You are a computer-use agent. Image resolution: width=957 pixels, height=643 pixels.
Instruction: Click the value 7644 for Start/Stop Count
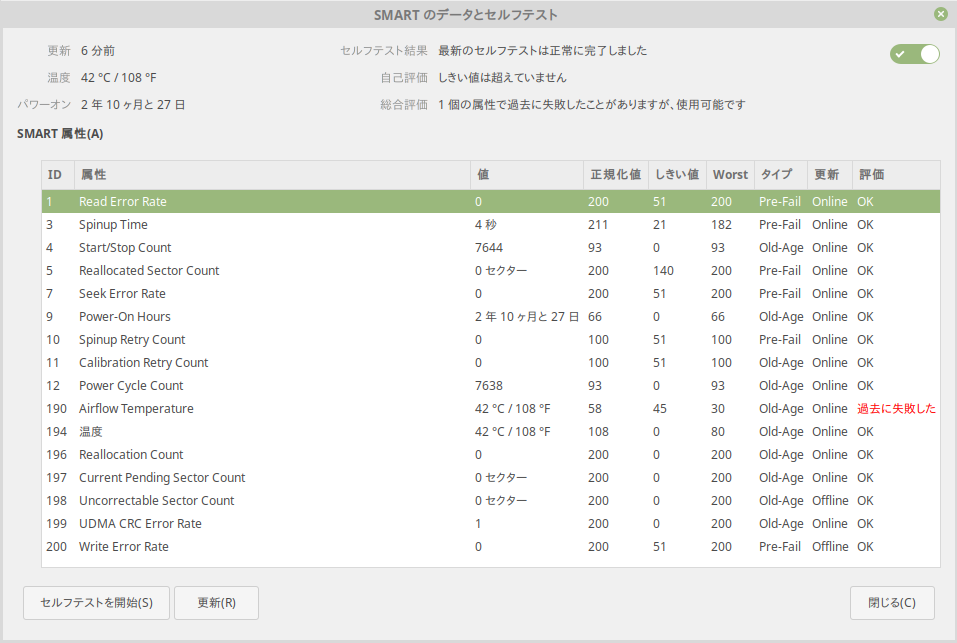click(489, 248)
